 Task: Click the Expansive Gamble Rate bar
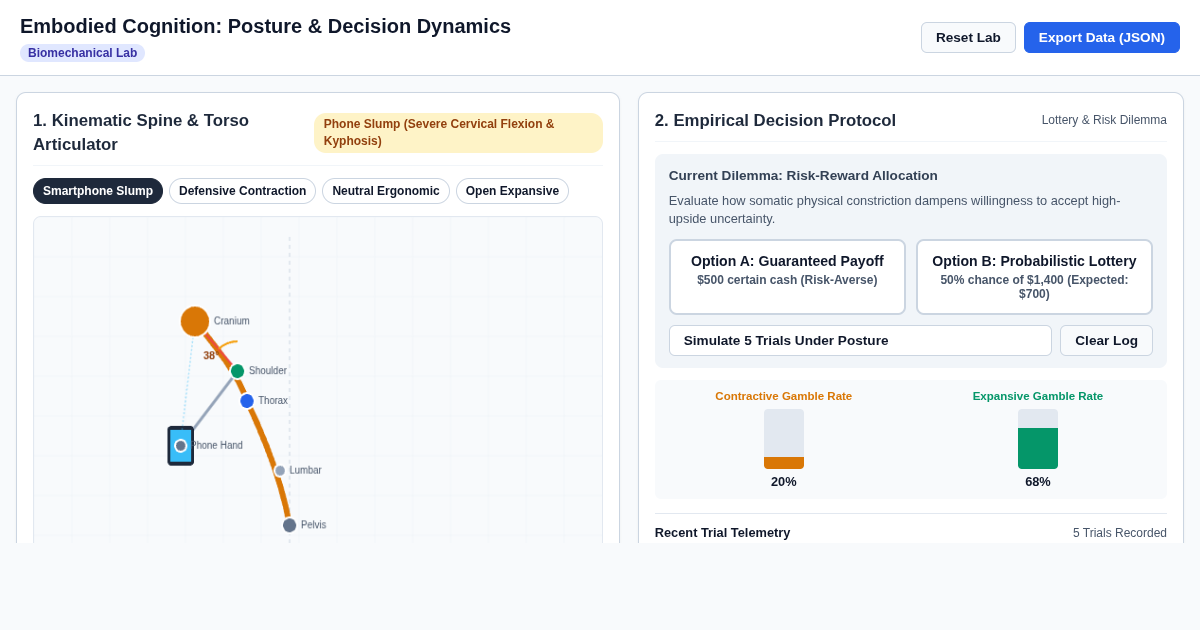point(1038,439)
